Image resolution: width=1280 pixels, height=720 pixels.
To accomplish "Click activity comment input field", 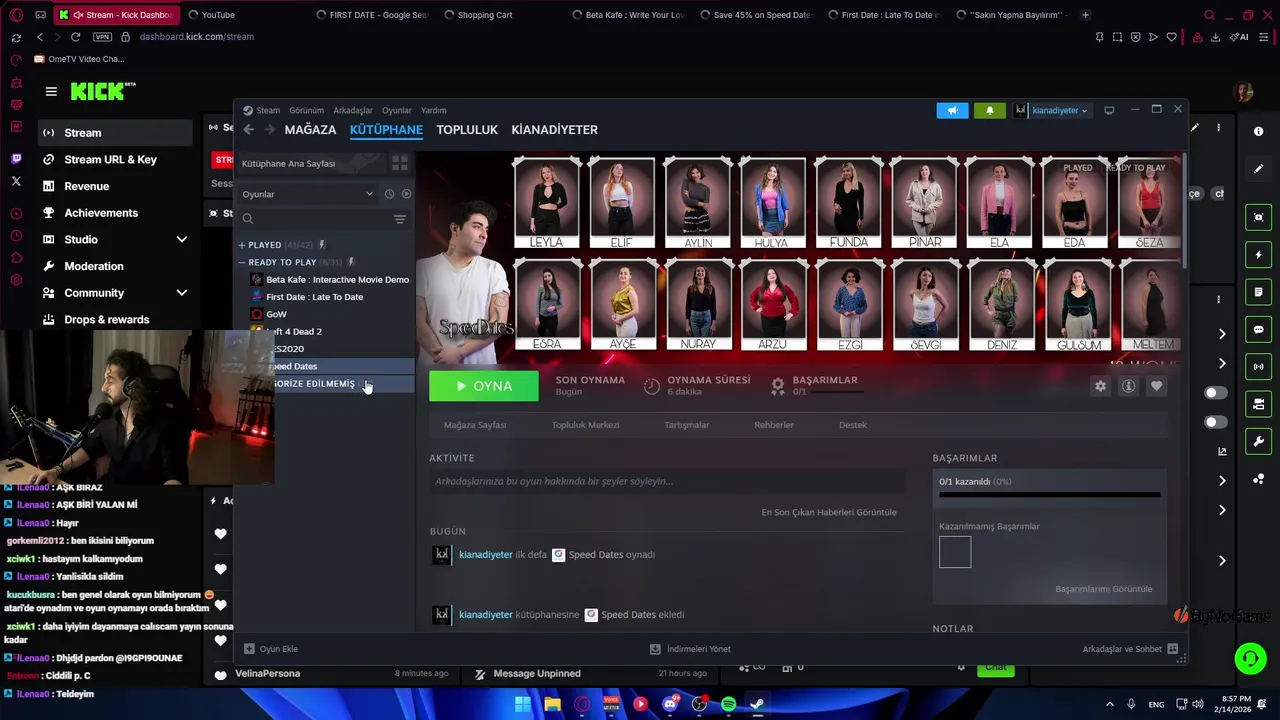I will click(667, 481).
